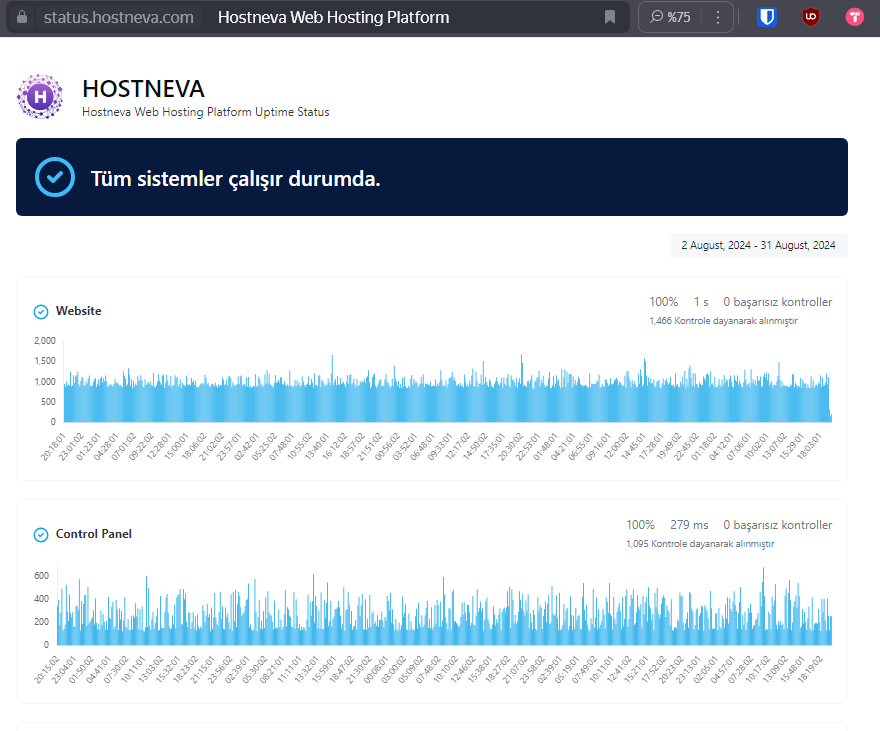The width and height of the screenshot is (880, 731).
Task: Click the lock icon in address bar
Action: coord(22,17)
